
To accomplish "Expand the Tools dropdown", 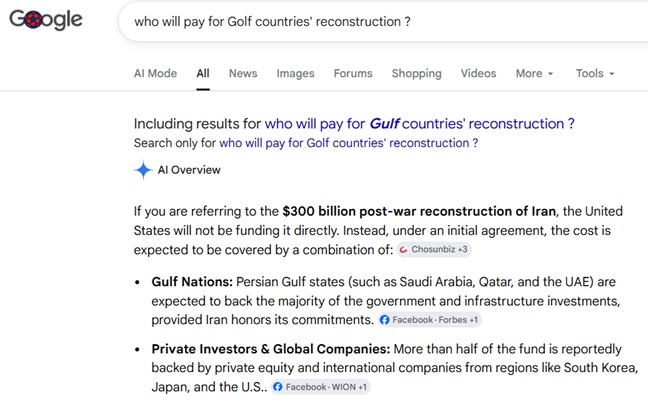I will click(595, 74).
